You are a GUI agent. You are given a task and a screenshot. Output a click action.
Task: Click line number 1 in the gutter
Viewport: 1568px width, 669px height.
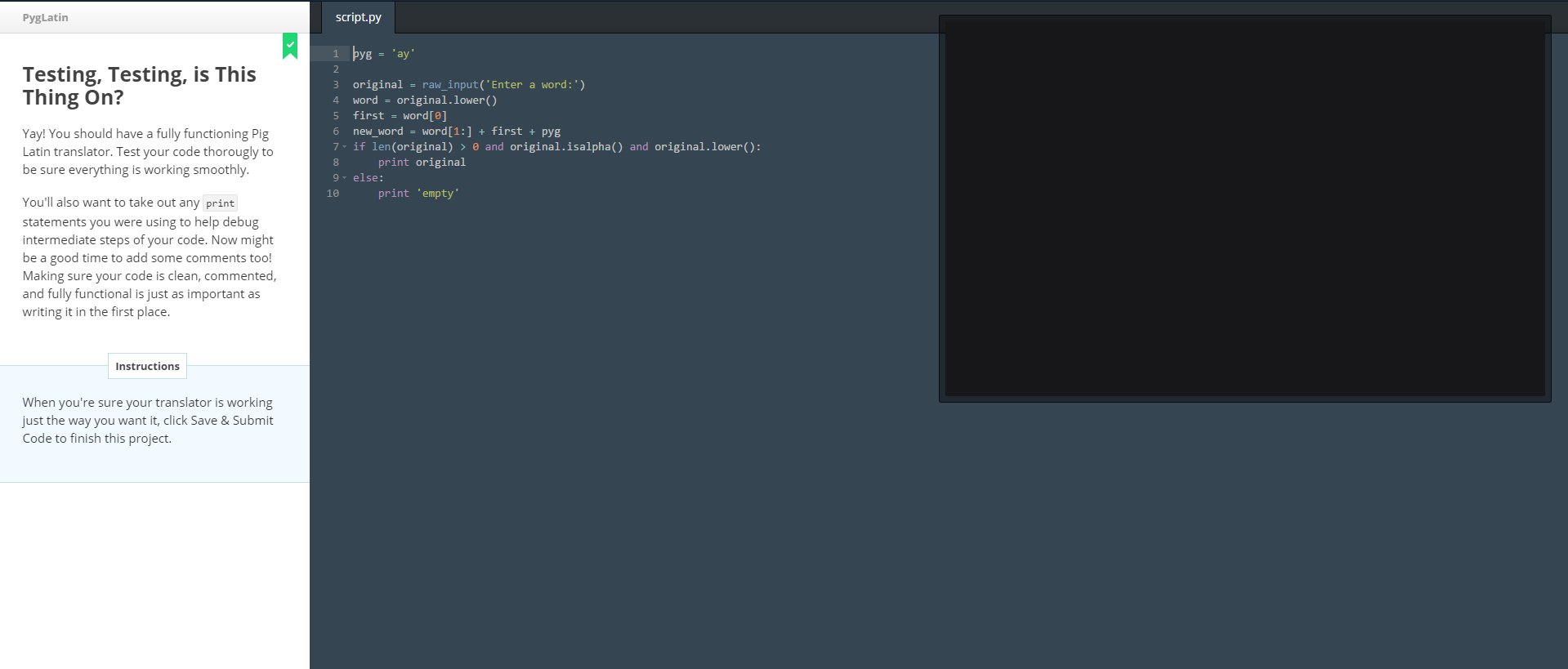(x=335, y=54)
